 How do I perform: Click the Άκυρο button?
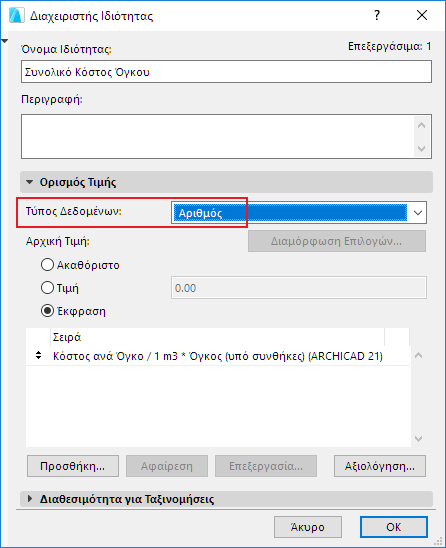[308, 527]
